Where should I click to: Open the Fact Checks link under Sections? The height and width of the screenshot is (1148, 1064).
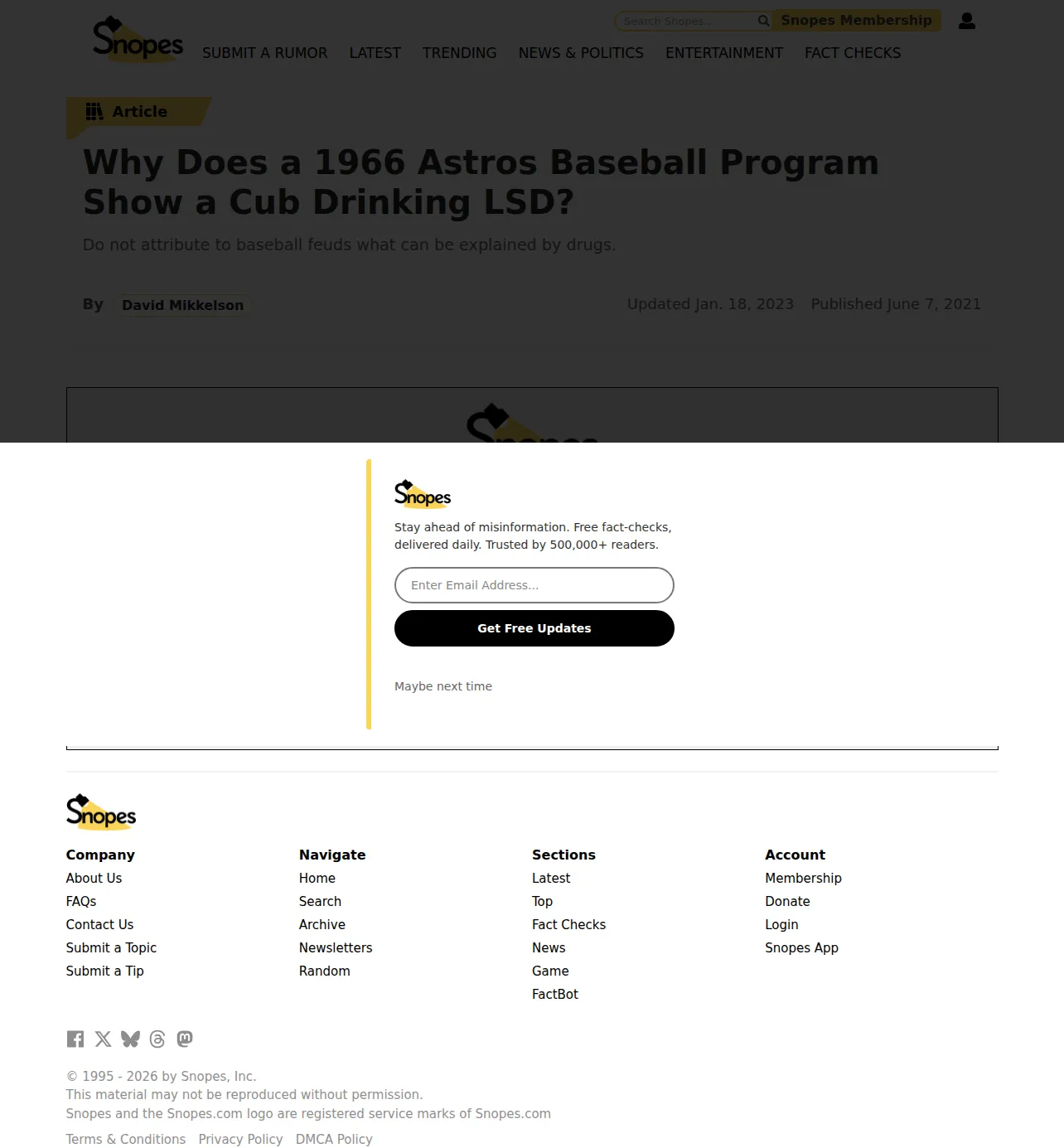tap(568, 924)
